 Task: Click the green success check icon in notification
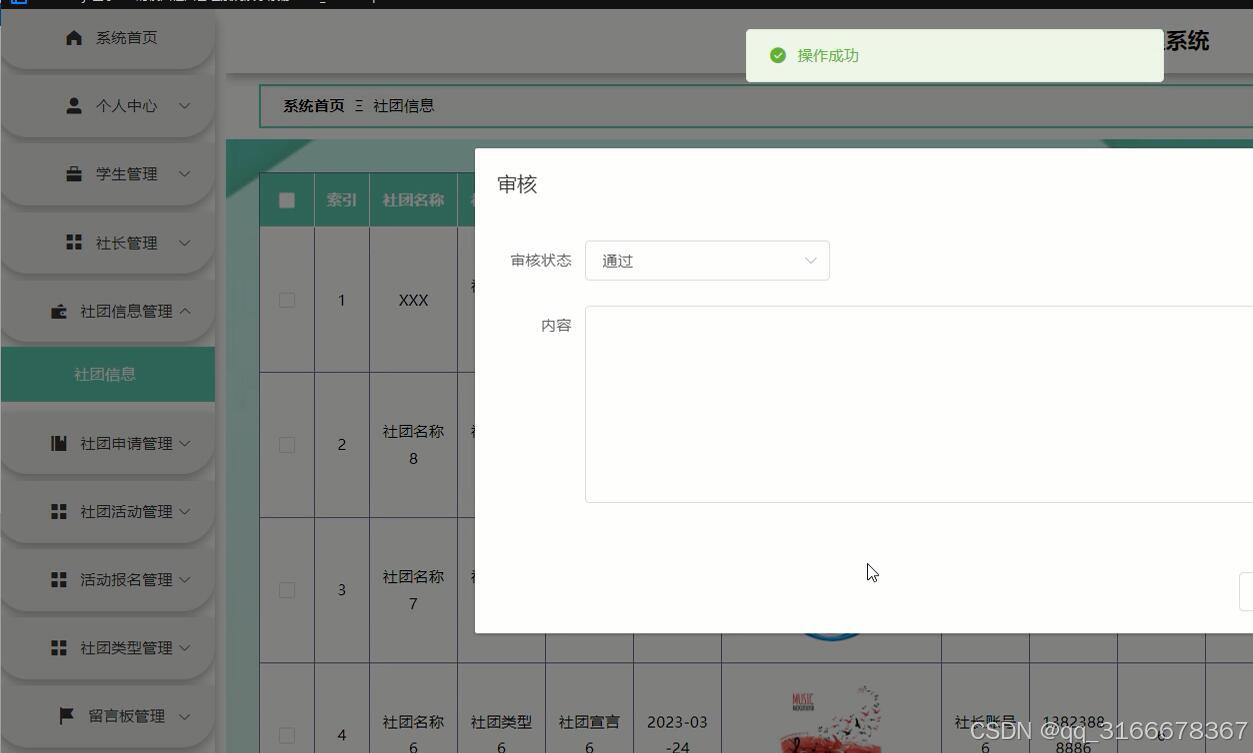tap(778, 55)
